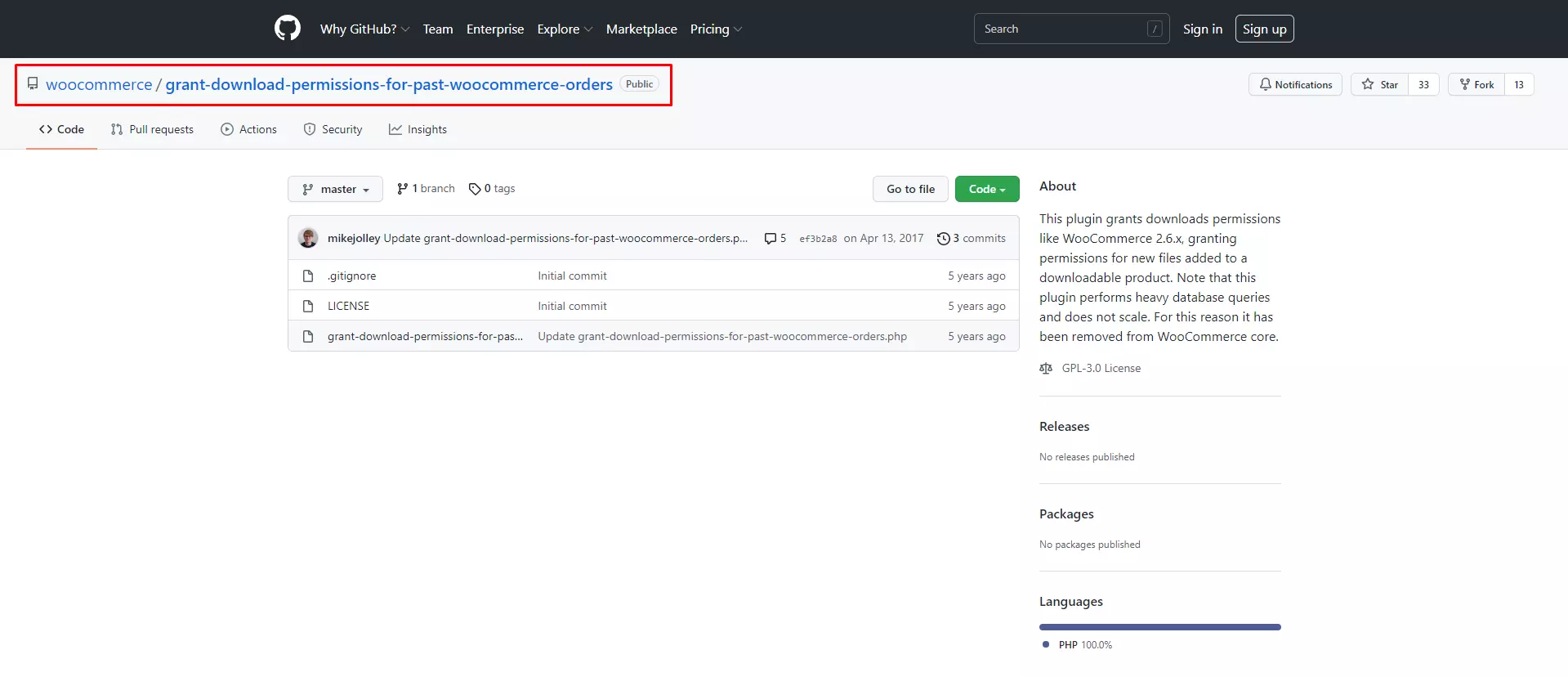Switch to the Insights tab

[x=418, y=129]
